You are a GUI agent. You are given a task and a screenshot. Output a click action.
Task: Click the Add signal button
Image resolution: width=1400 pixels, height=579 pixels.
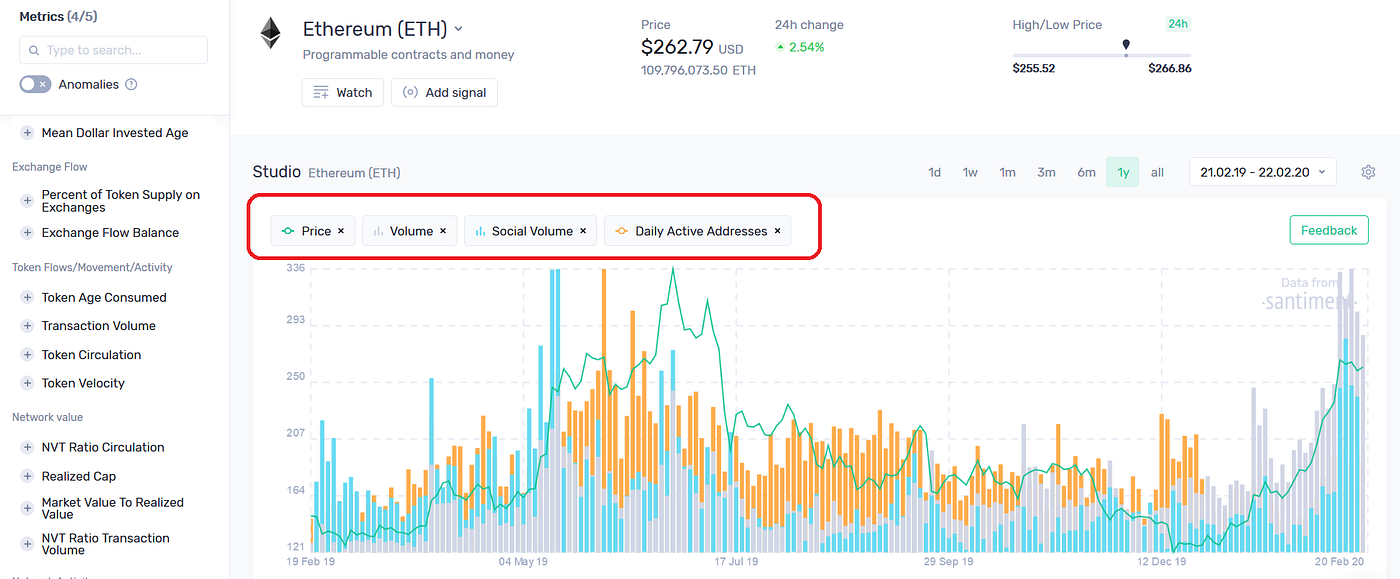point(444,92)
